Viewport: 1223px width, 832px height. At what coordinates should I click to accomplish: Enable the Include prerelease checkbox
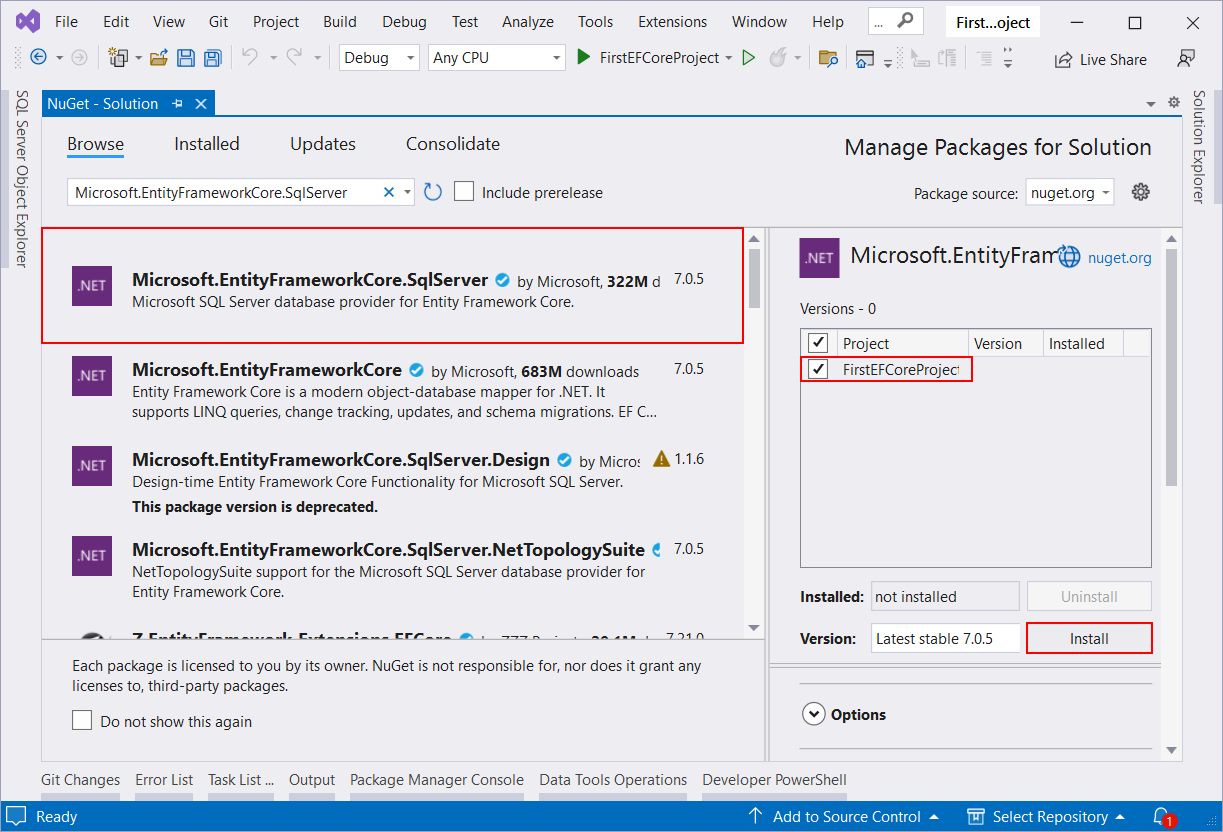click(464, 192)
